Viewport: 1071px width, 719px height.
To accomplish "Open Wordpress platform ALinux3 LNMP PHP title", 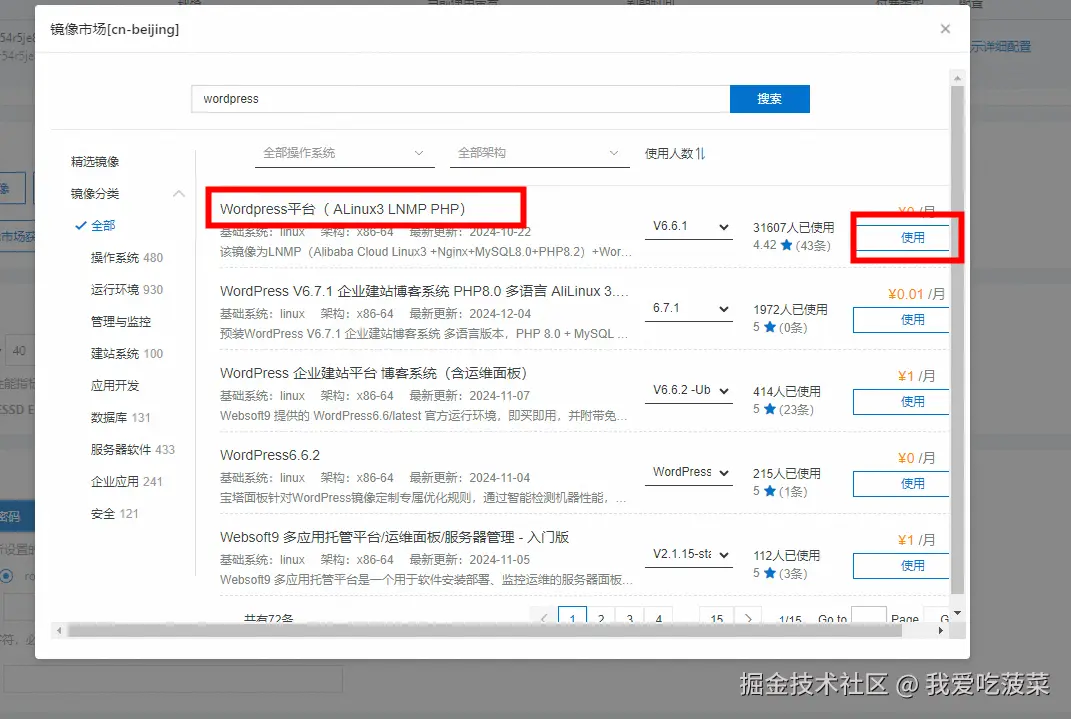I will pos(343,209).
